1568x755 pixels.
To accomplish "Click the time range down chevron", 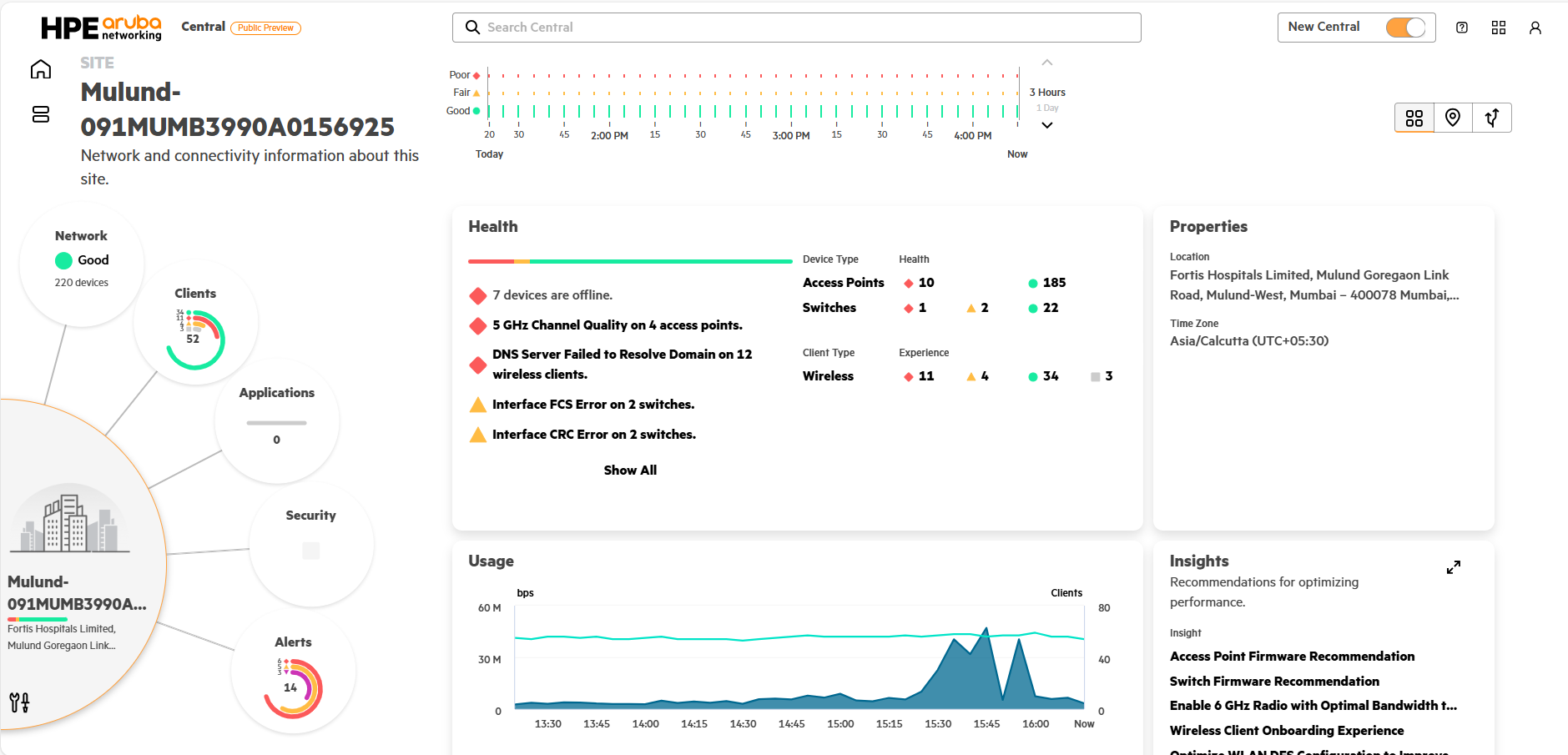I will click(x=1046, y=125).
